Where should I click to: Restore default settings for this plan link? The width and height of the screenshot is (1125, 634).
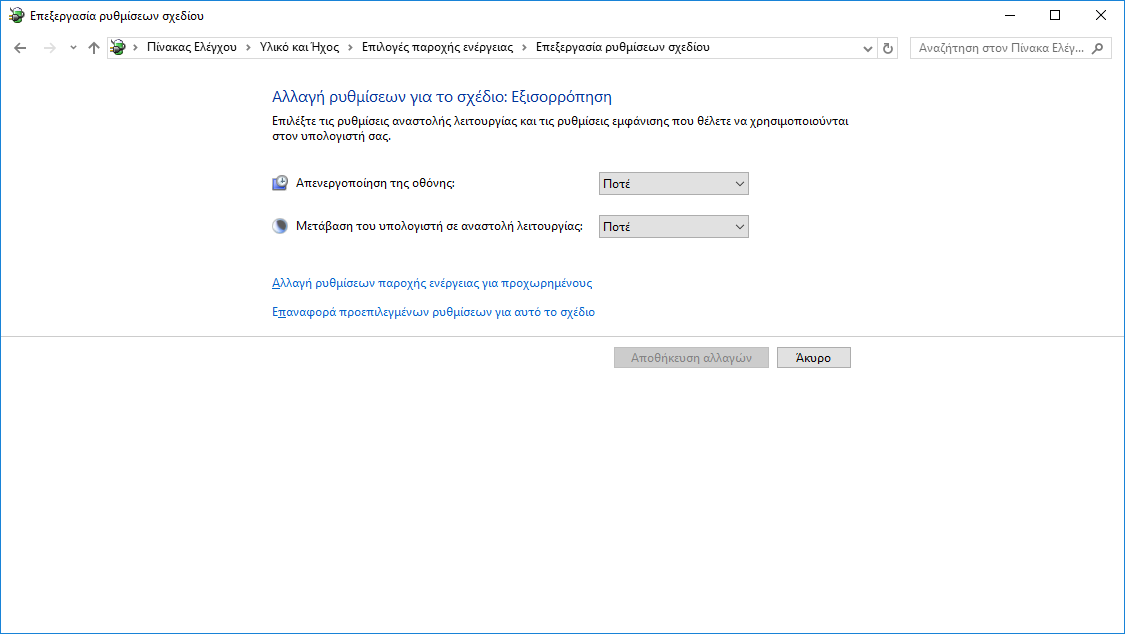[433, 312]
